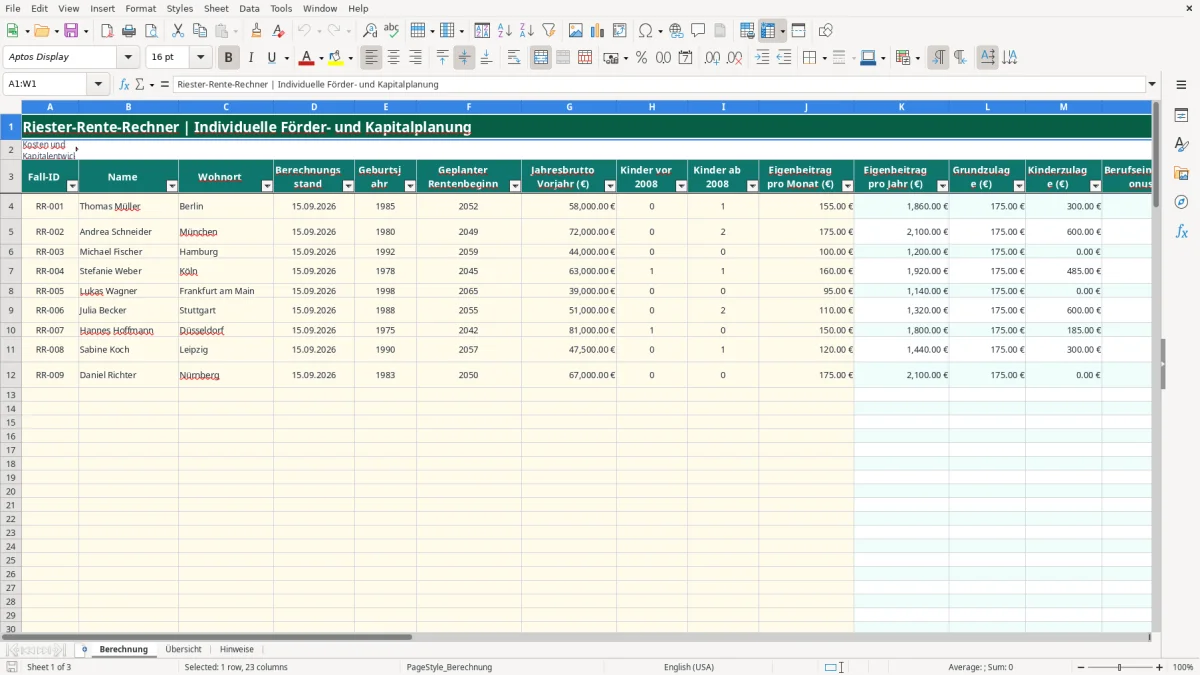Click the Cut scissors icon
The width and height of the screenshot is (1200, 675).
[x=178, y=31]
